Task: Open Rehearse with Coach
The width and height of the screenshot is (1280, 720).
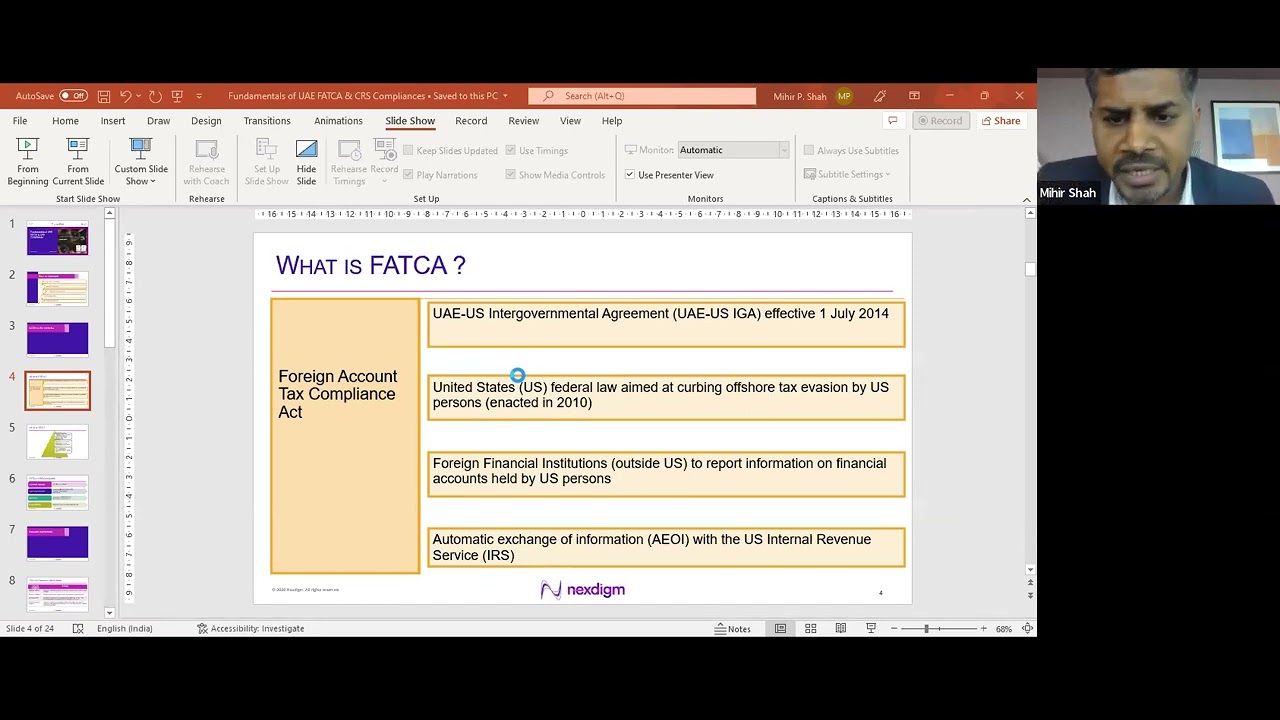Action: pyautogui.click(x=206, y=161)
